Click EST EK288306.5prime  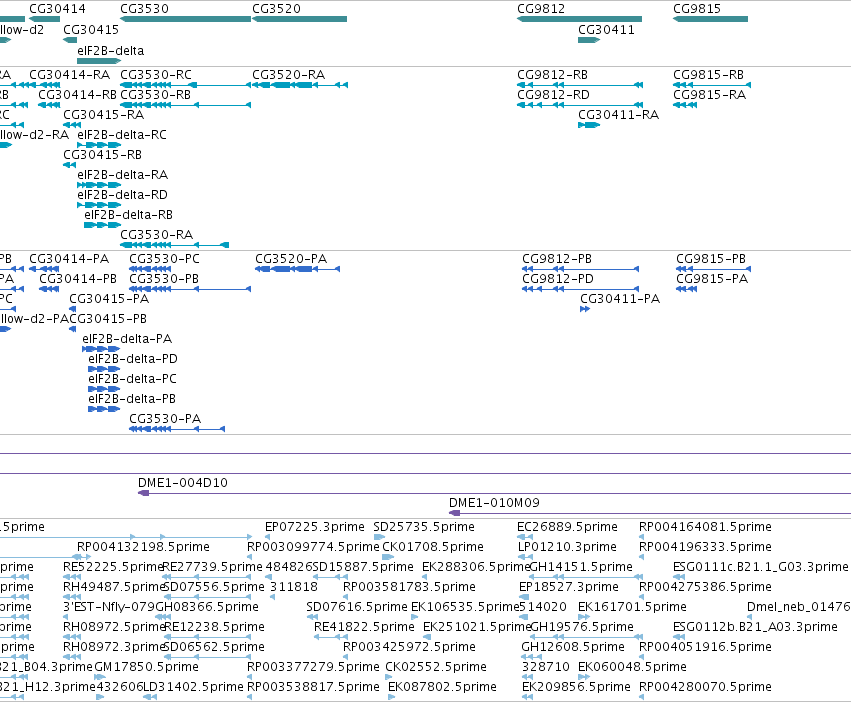[x=476, y=567]
